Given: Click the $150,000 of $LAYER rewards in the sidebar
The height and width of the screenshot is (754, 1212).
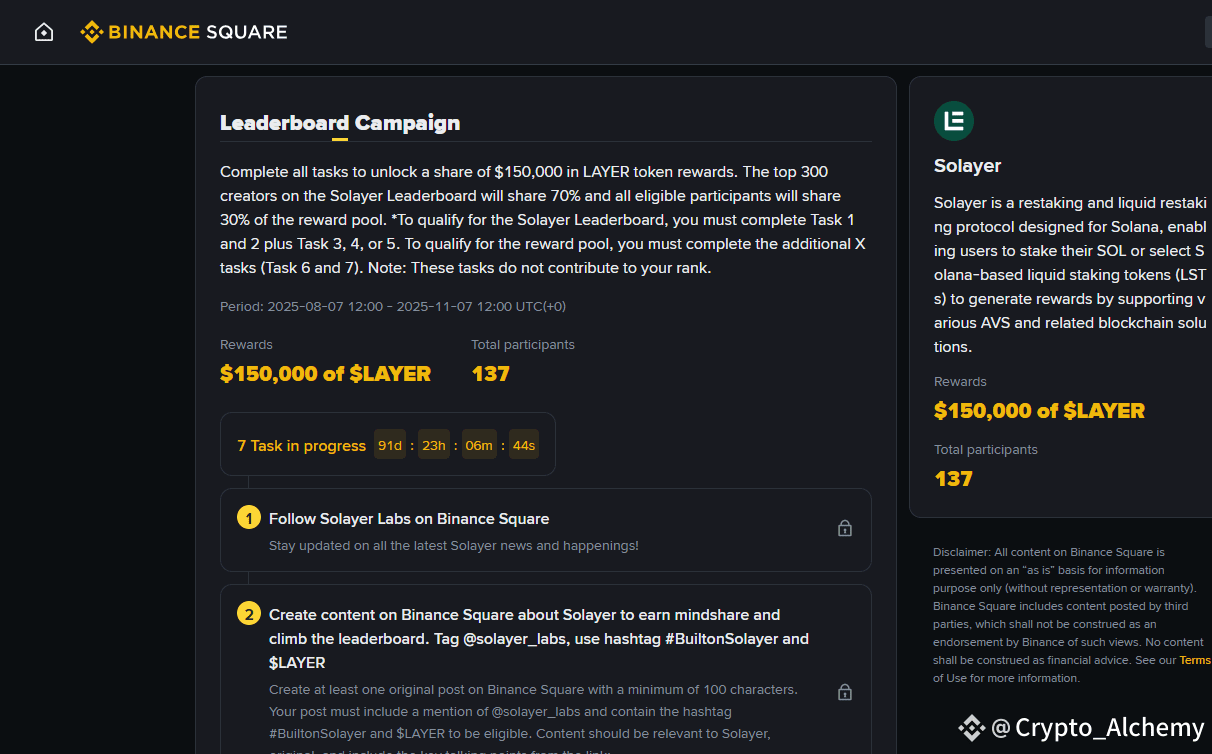Looking at the screenshot, I should [1039, 411].
